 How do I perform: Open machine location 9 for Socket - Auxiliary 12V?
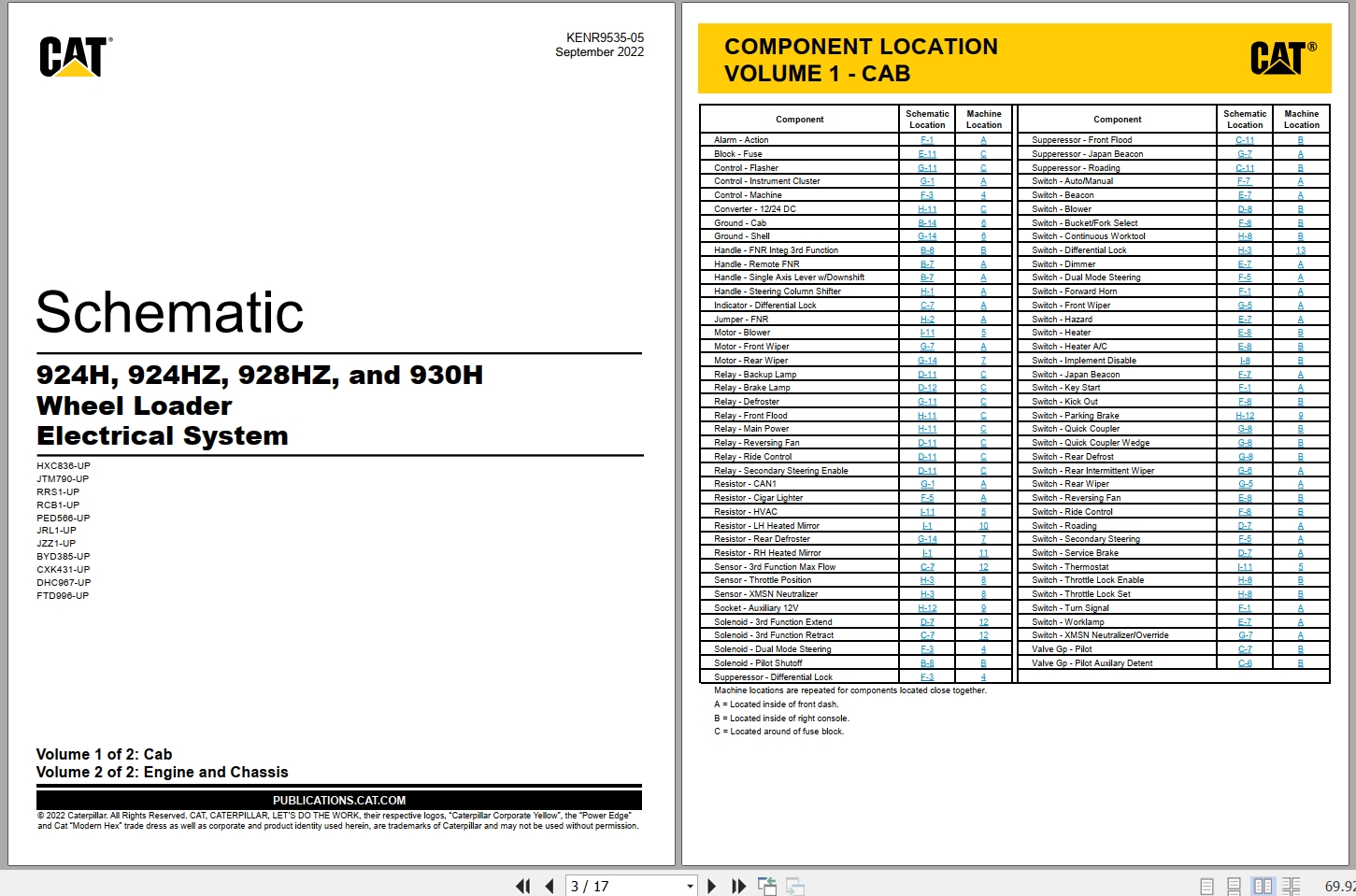click(x=983, y=608)
